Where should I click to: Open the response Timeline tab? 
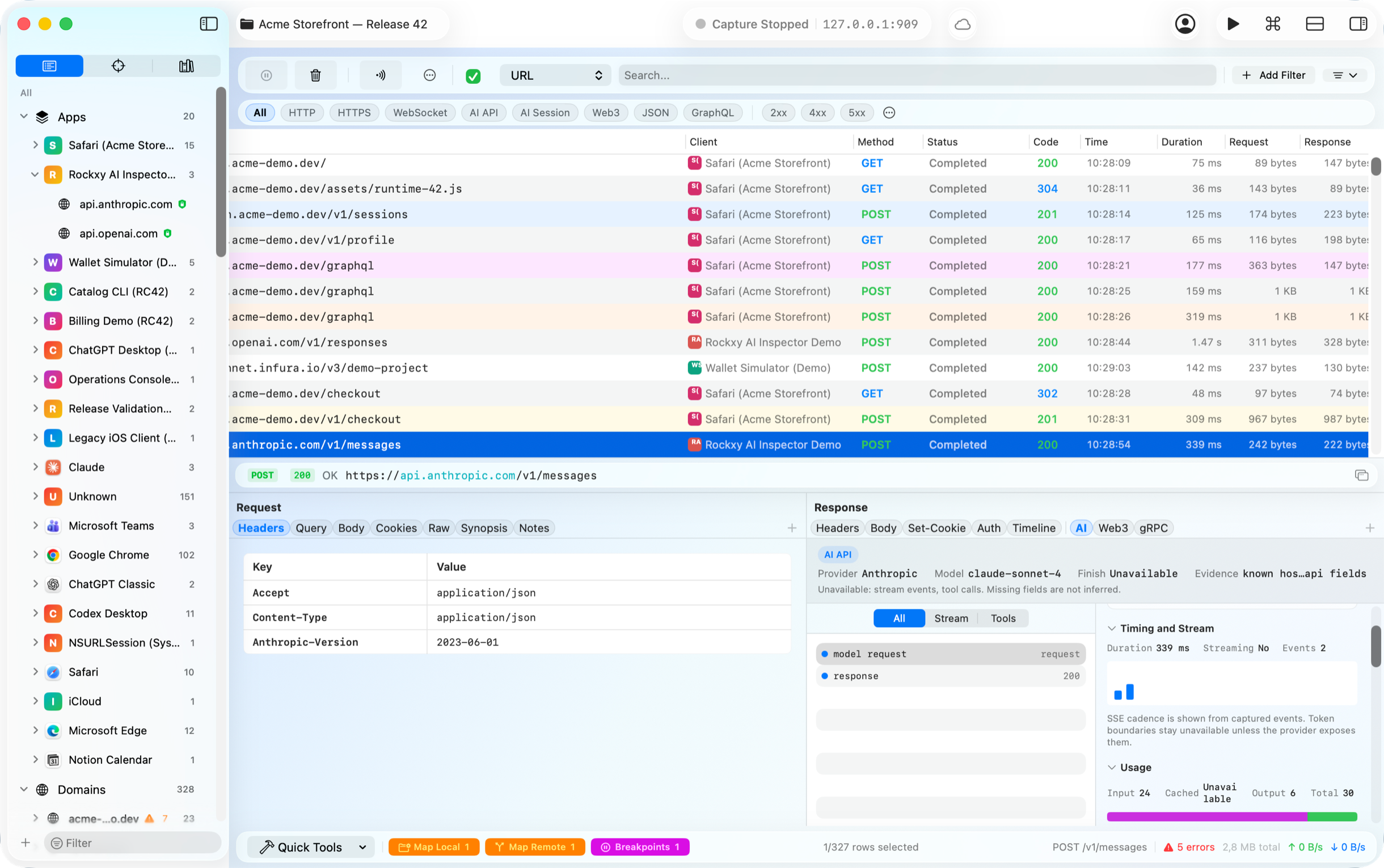[1033, 528]
